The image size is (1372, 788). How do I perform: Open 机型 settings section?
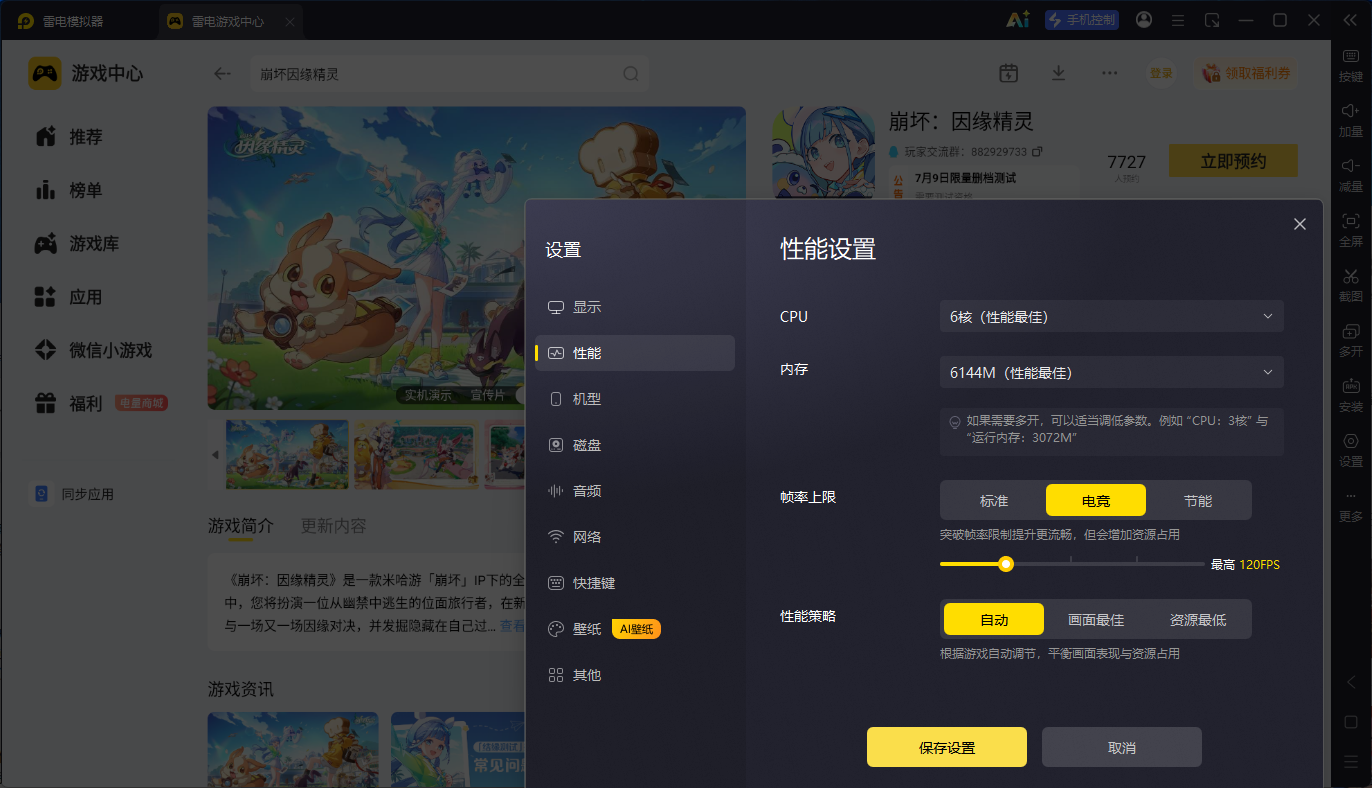point(635,399)
